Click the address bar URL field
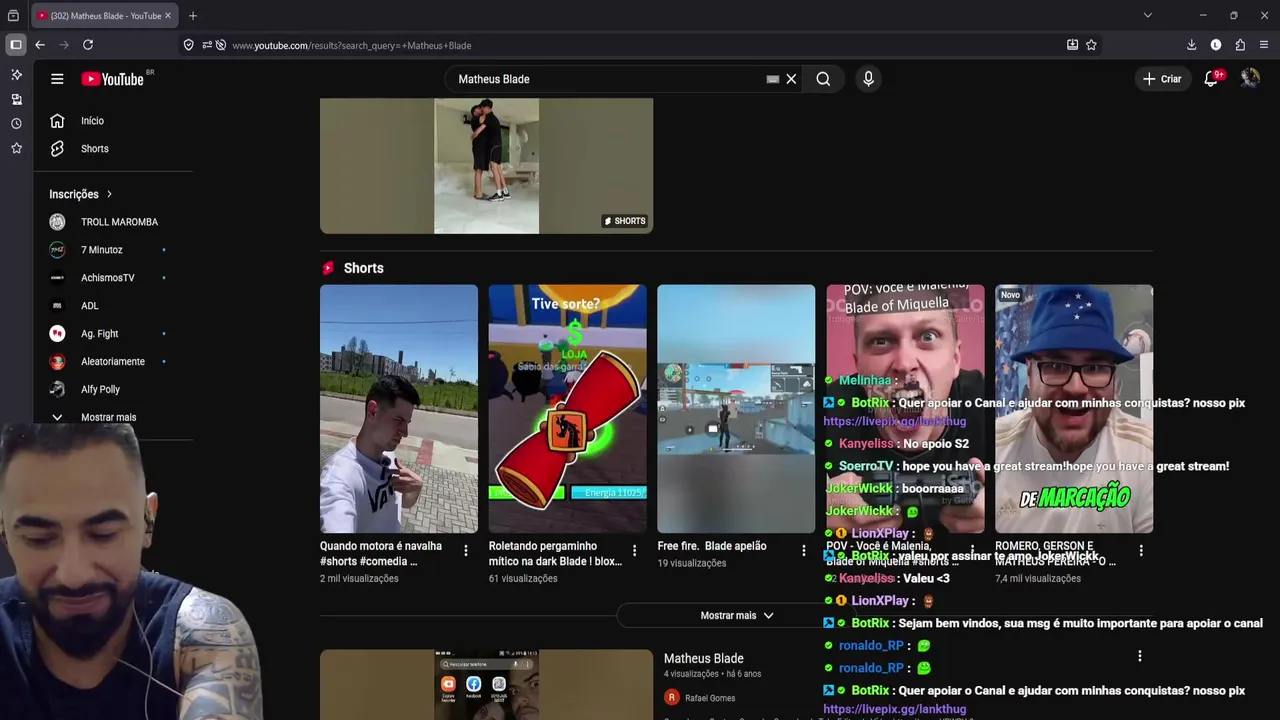The image size is (1280, 720). (x=640, y=45)
